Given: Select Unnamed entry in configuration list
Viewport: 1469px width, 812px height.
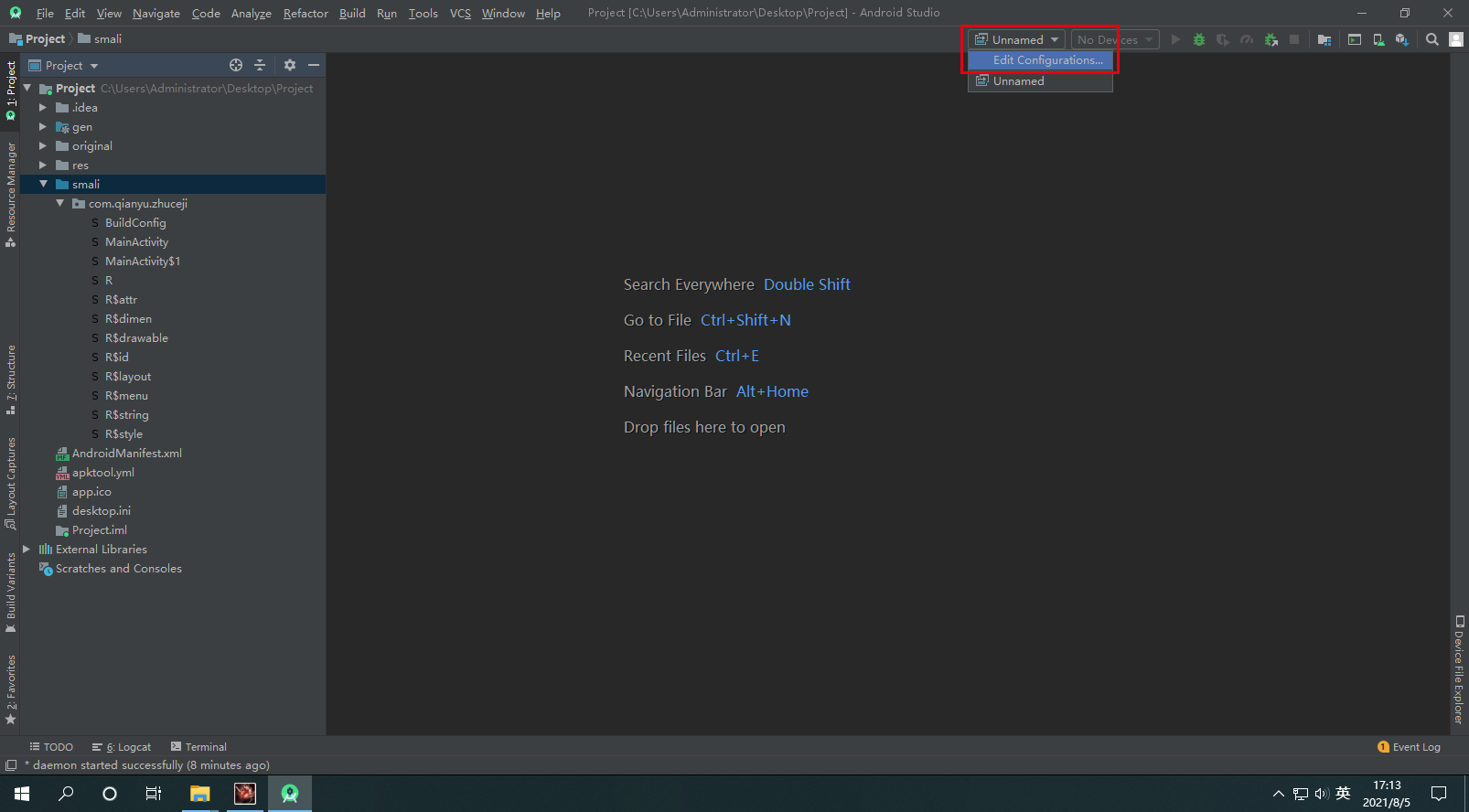Looking at the screenshot, I should click(1040, 81).
